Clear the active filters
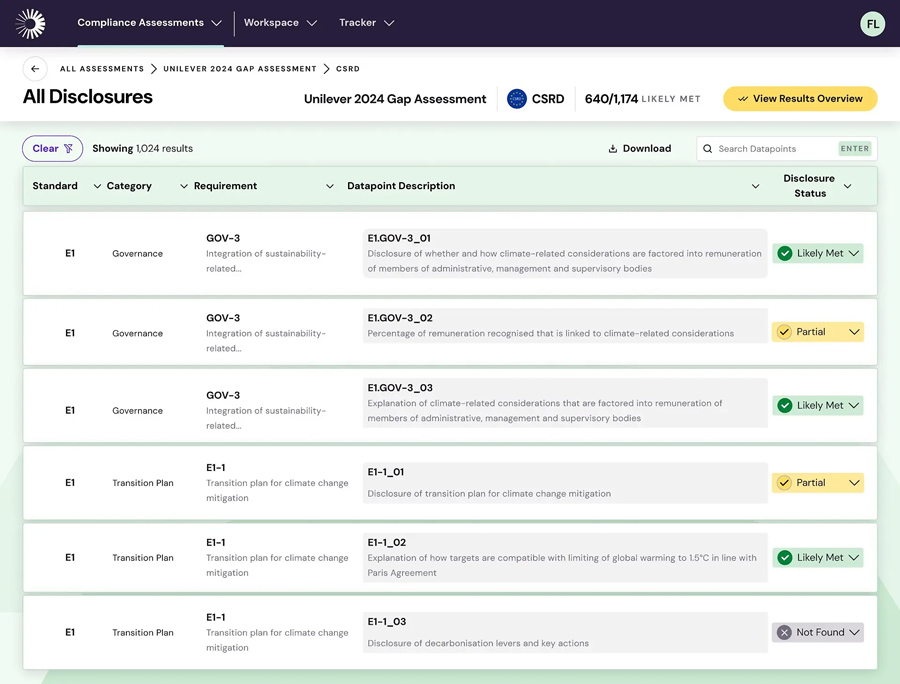The height and width of the screenshot is (684, 900). (52, 149)
